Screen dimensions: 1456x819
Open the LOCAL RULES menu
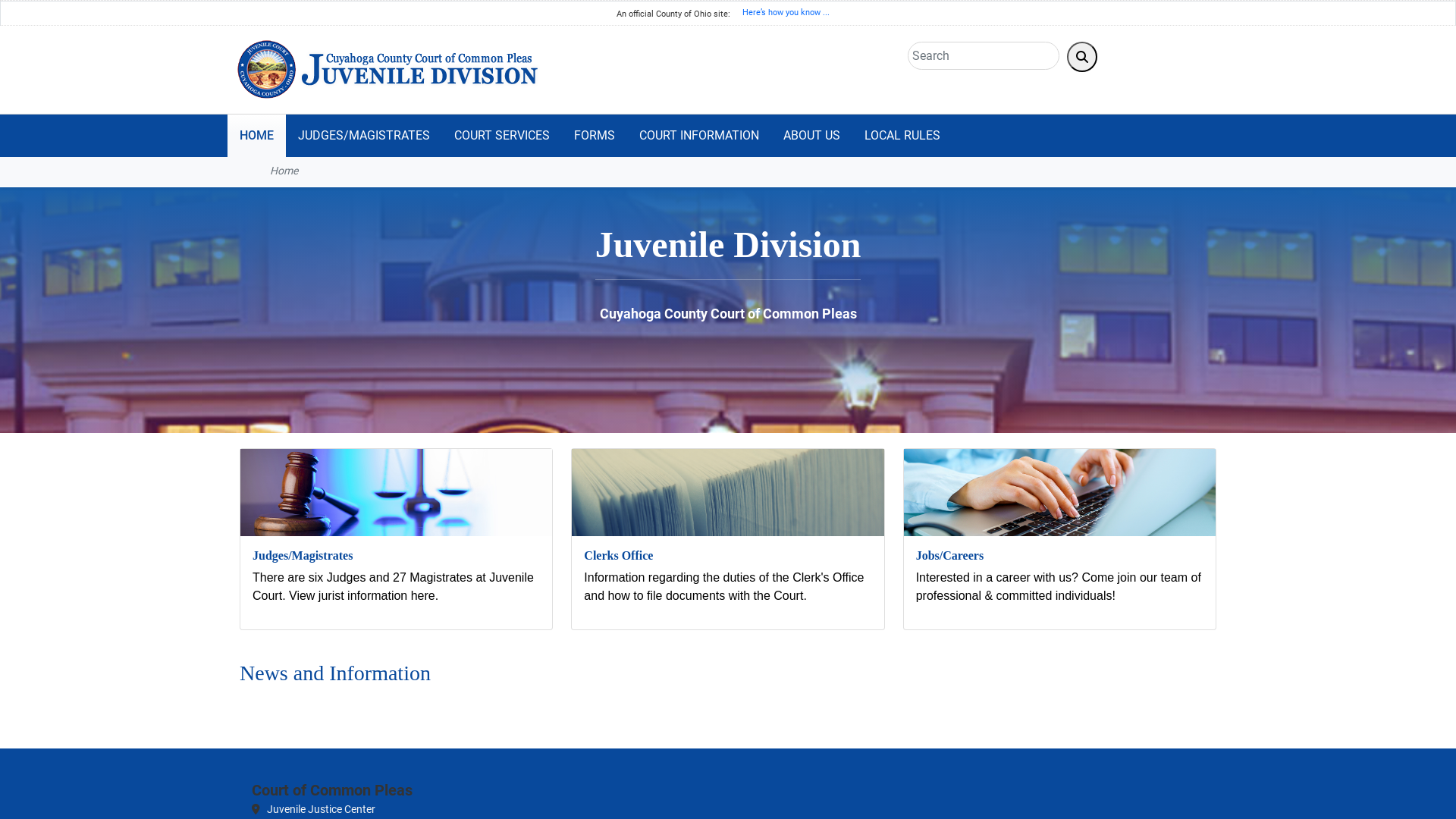tap(902, 136)
